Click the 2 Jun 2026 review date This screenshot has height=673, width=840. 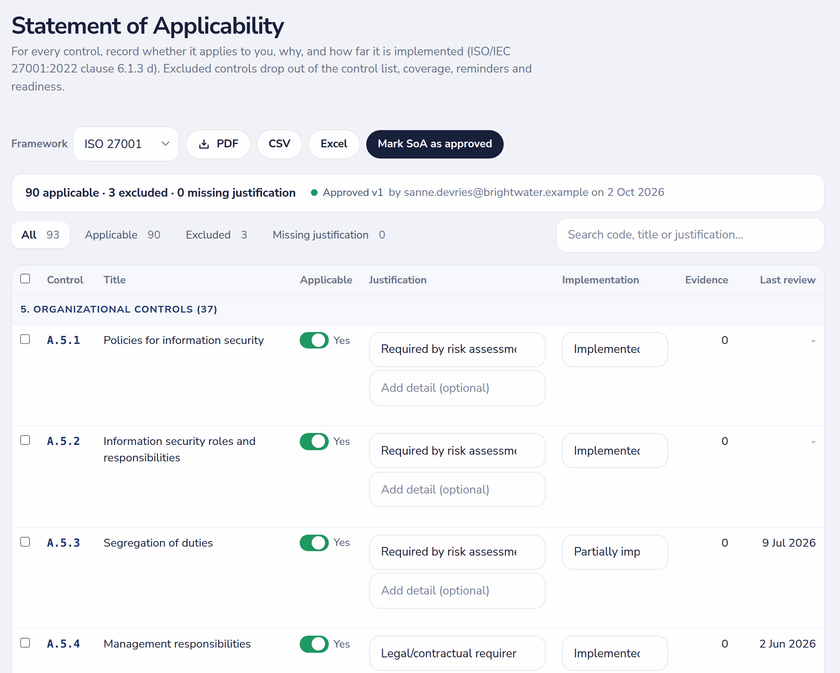click(787, 644)
